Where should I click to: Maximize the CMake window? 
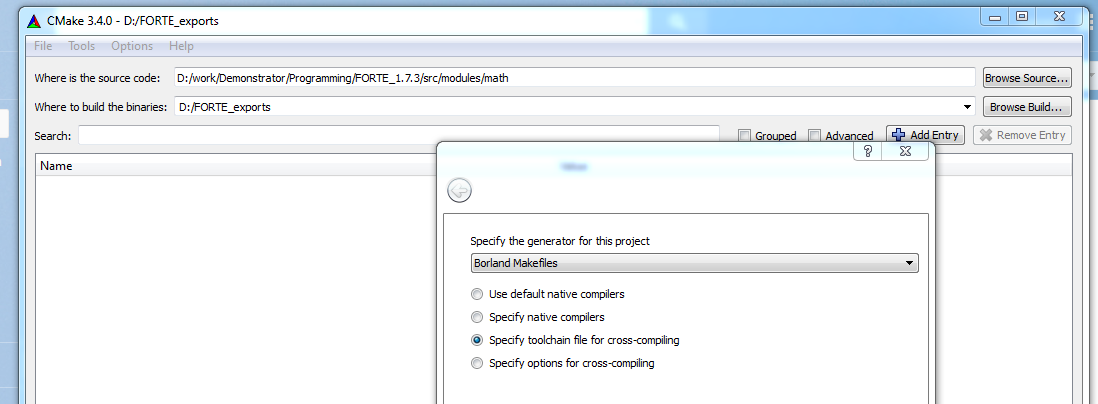click(1022, 18)
